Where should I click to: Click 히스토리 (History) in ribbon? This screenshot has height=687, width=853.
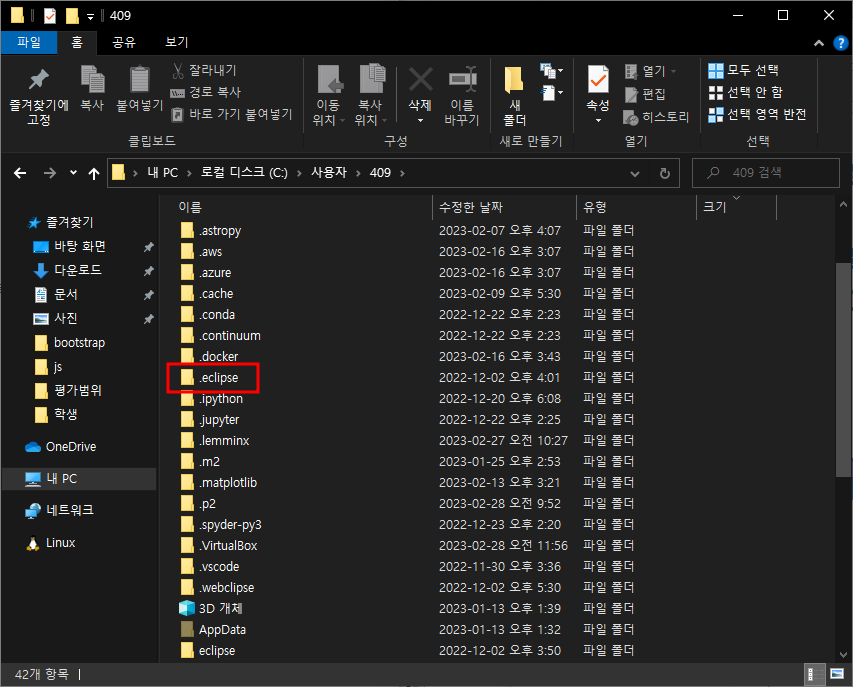click(x=657, y=117)
